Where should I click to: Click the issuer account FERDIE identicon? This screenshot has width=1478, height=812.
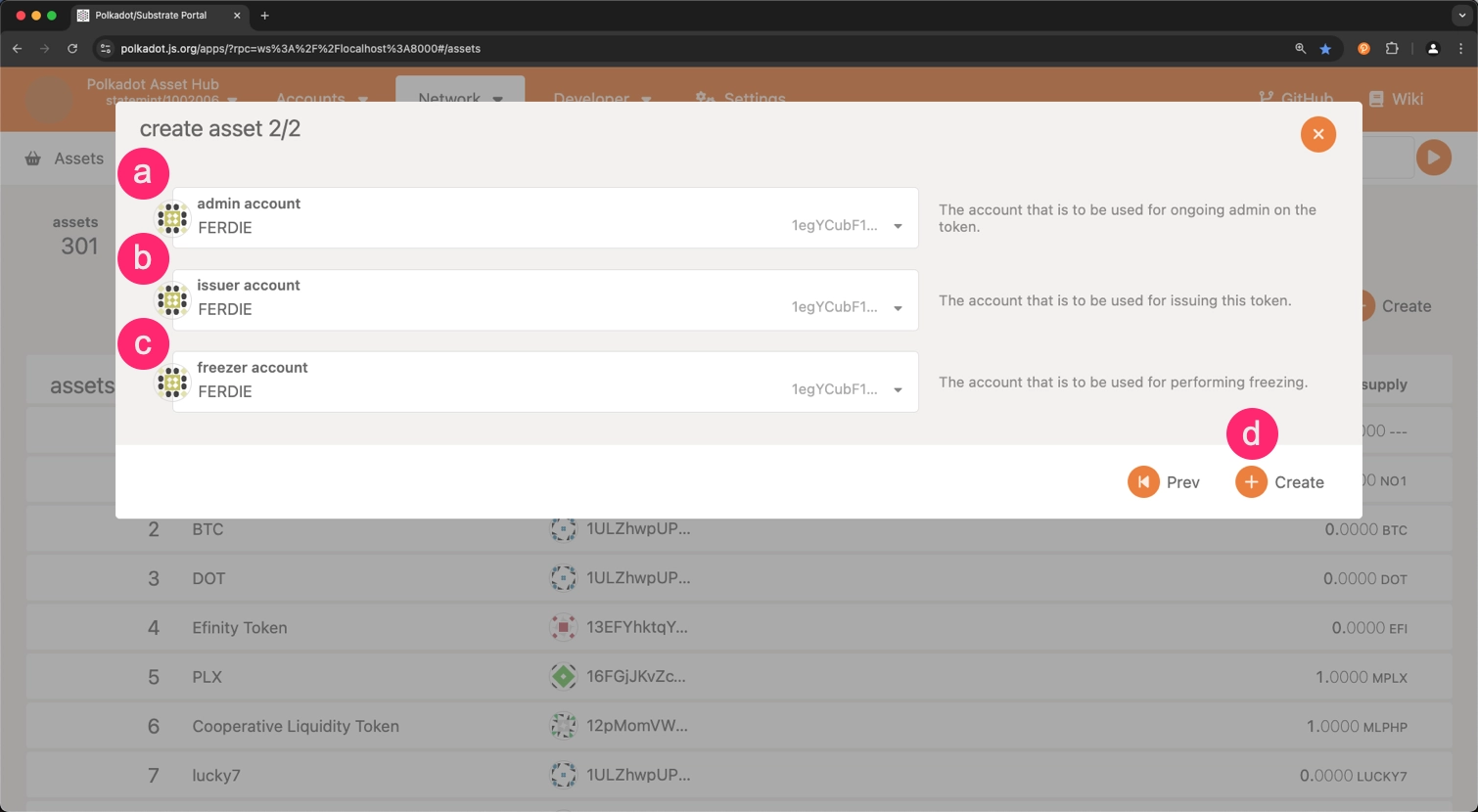172,300
